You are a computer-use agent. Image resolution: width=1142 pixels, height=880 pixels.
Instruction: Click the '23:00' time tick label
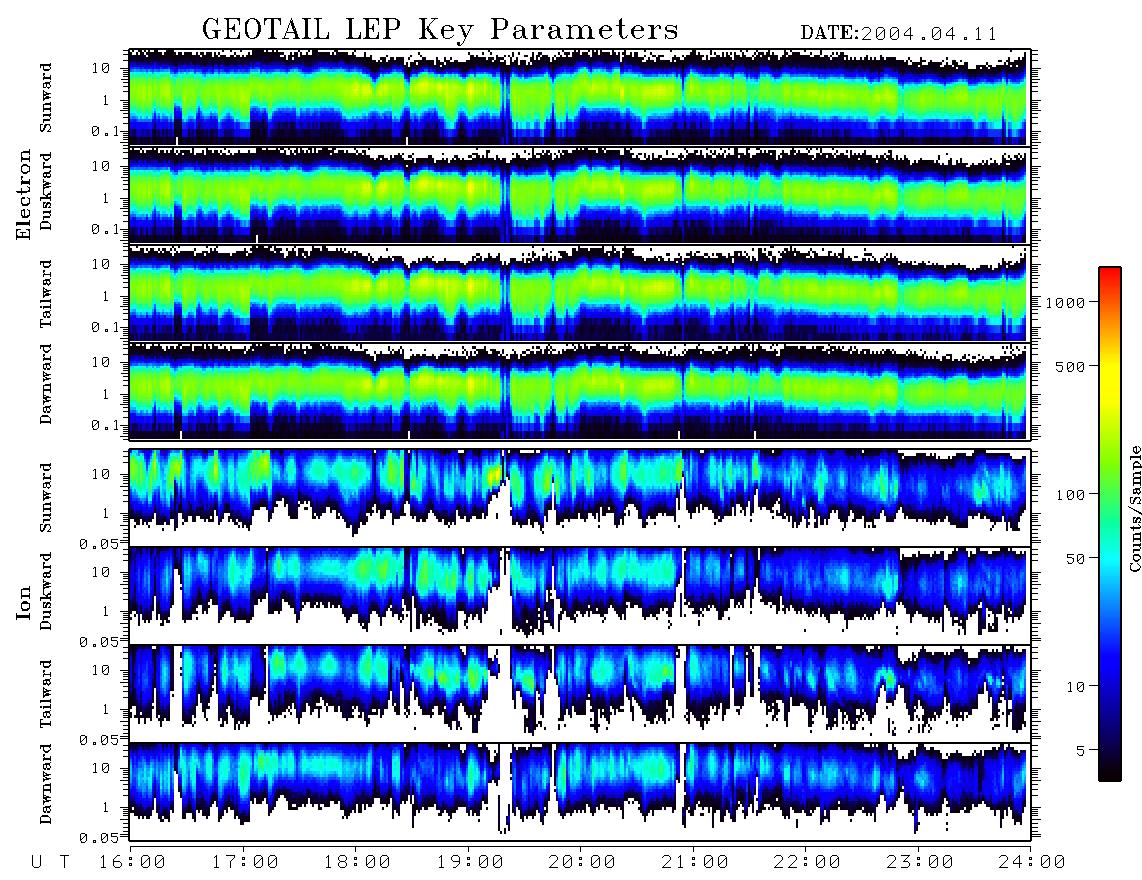[920, 863]
